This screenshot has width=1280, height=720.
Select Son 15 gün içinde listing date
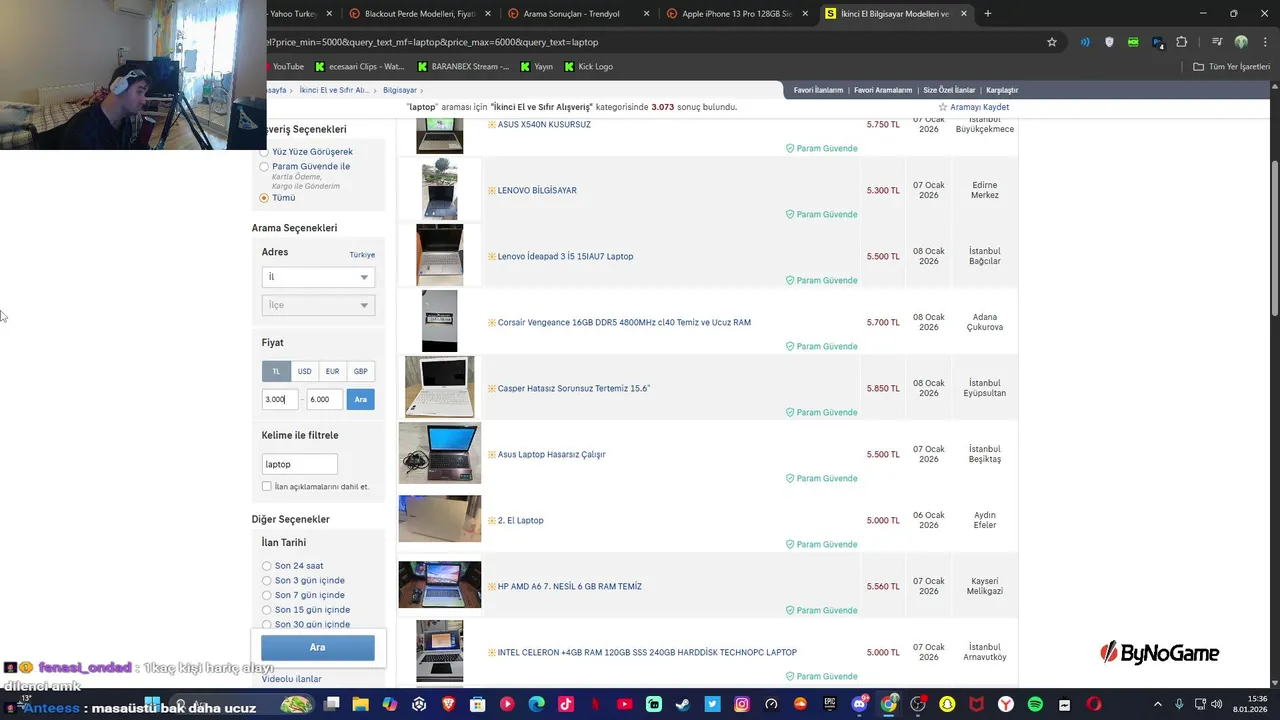[x=267, y=610]
